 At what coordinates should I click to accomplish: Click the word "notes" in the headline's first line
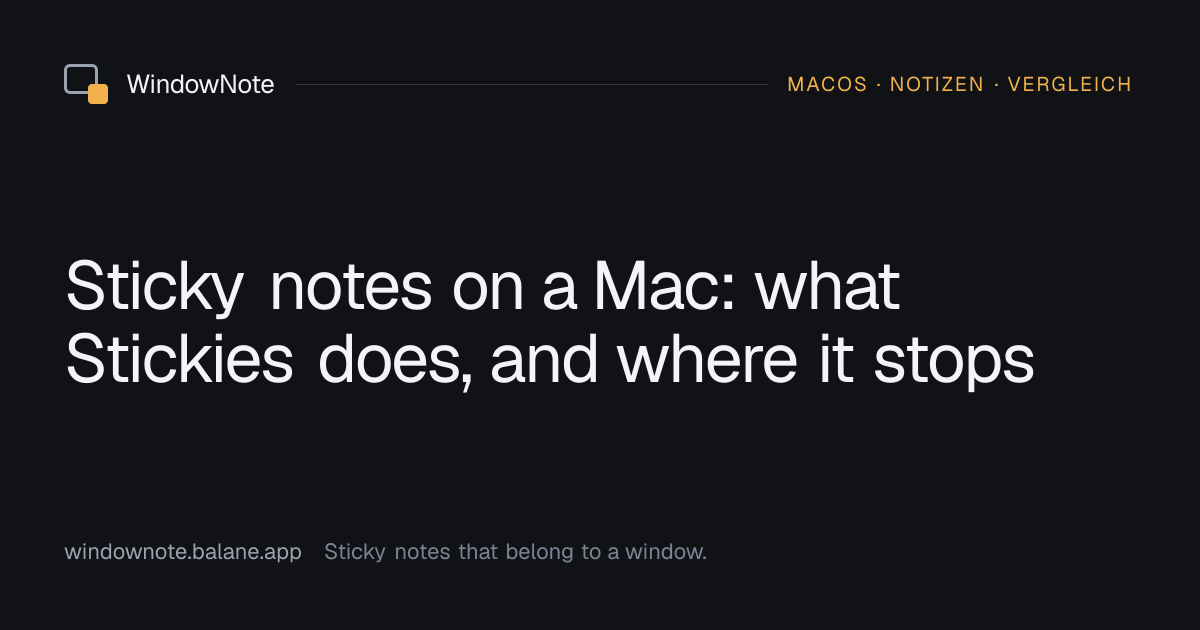[x=351, y=288]
